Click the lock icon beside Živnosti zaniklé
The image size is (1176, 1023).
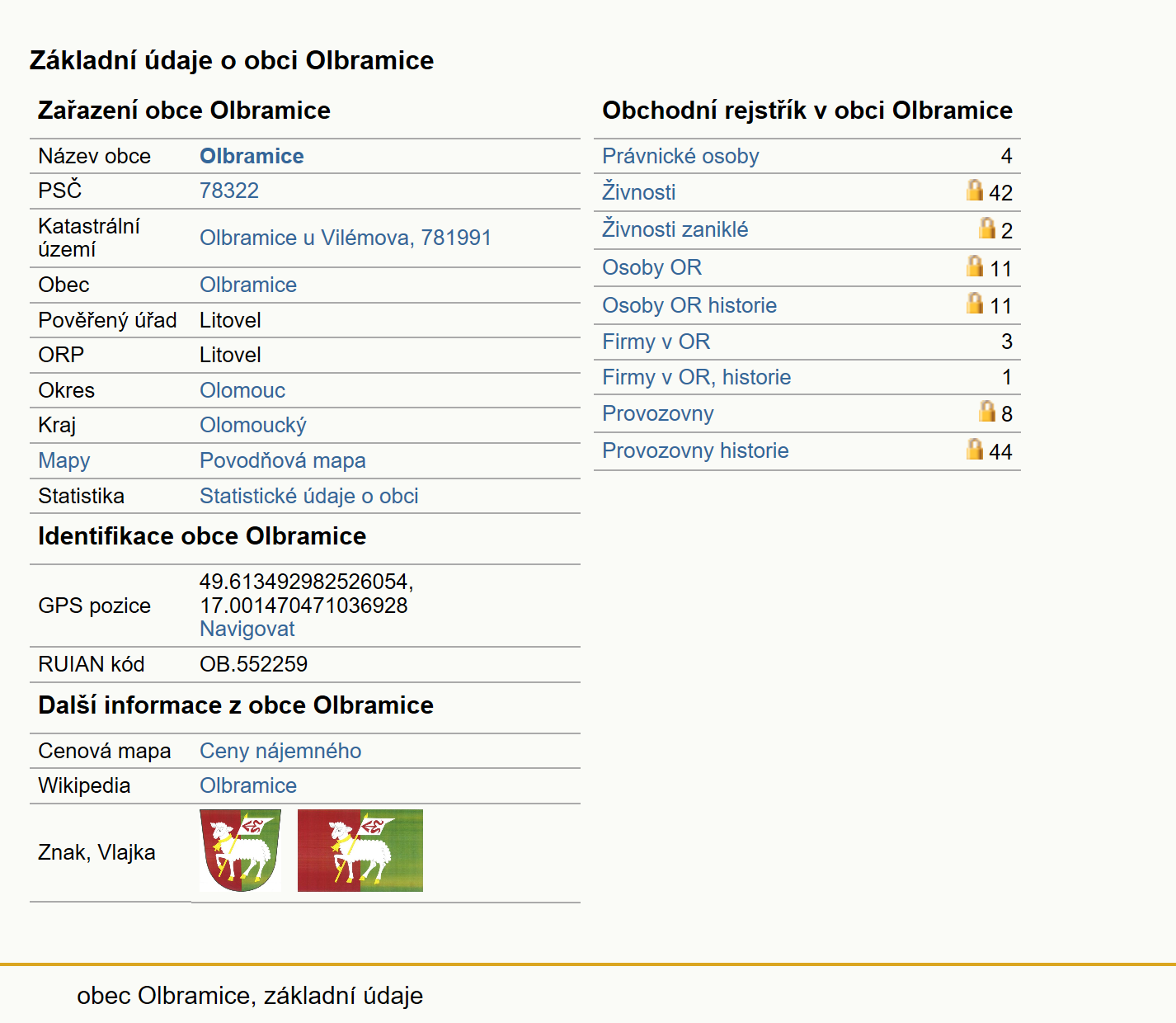click(987, 228)
